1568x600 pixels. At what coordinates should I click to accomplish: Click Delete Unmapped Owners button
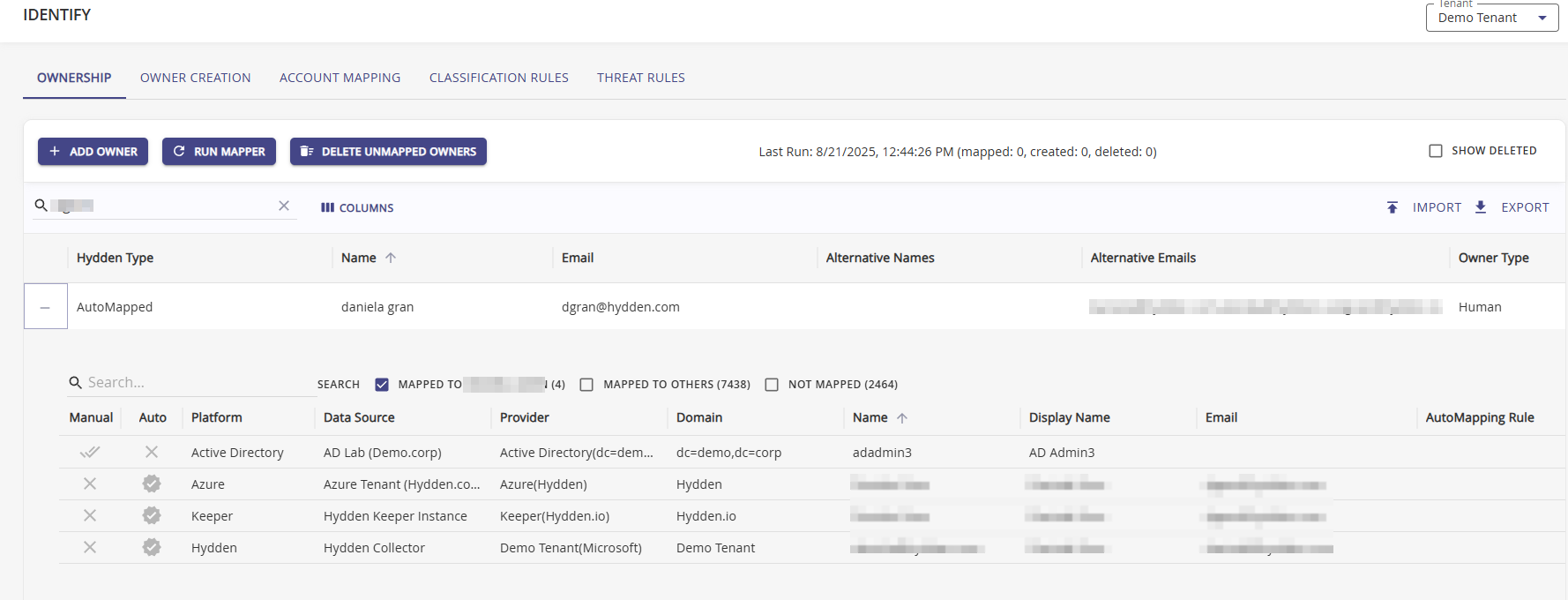(388, 152)
